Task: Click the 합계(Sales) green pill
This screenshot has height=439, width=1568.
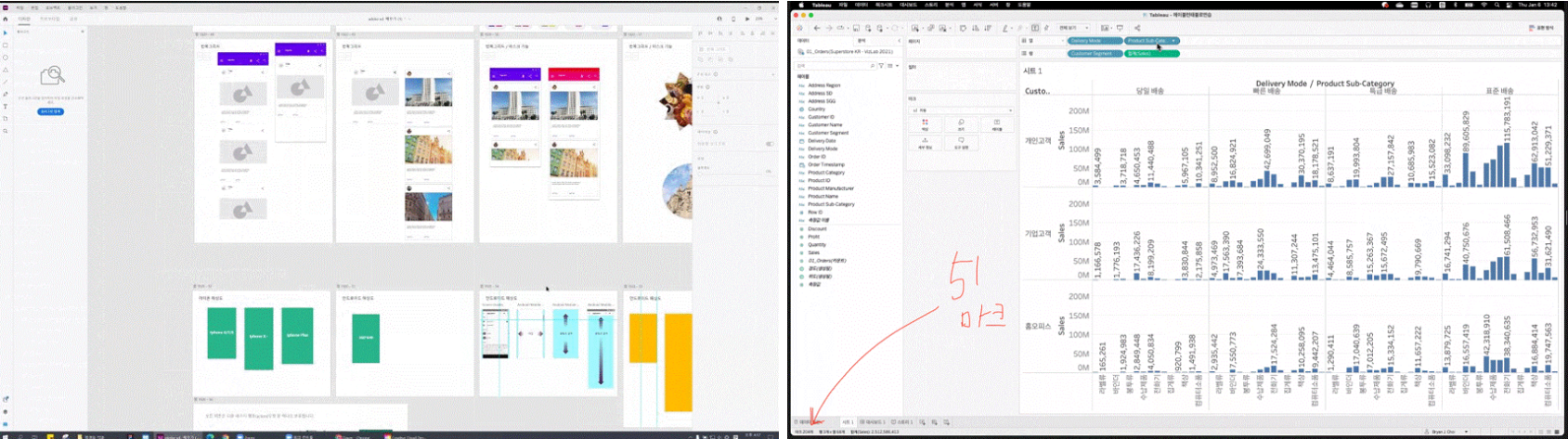Action: [1152, 54]
